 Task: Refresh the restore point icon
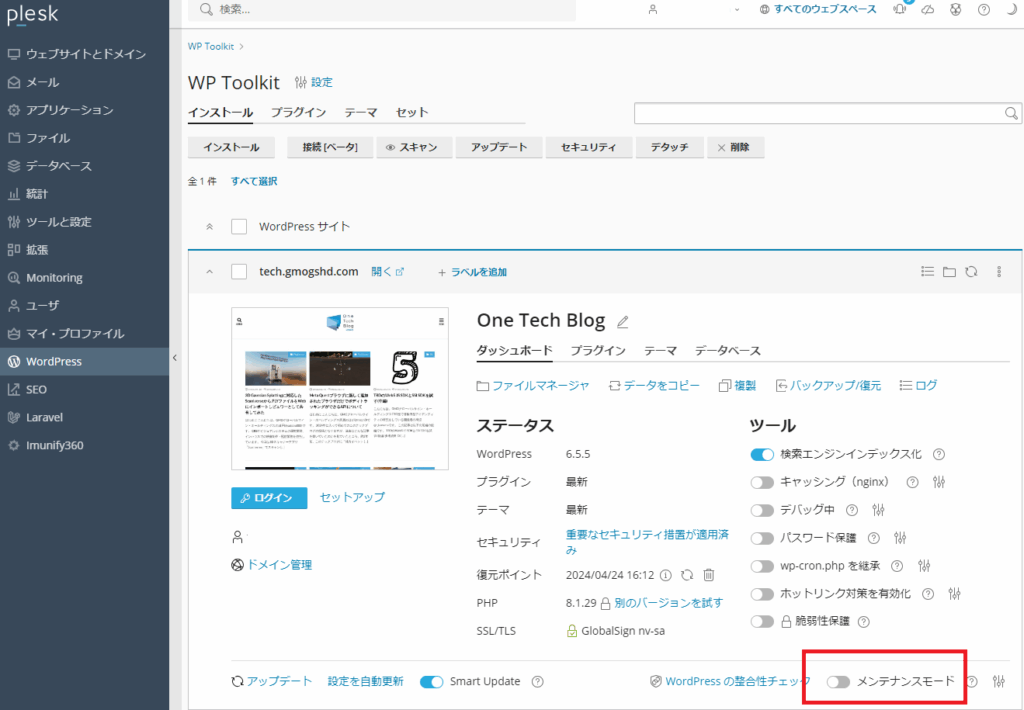[687, 575]
